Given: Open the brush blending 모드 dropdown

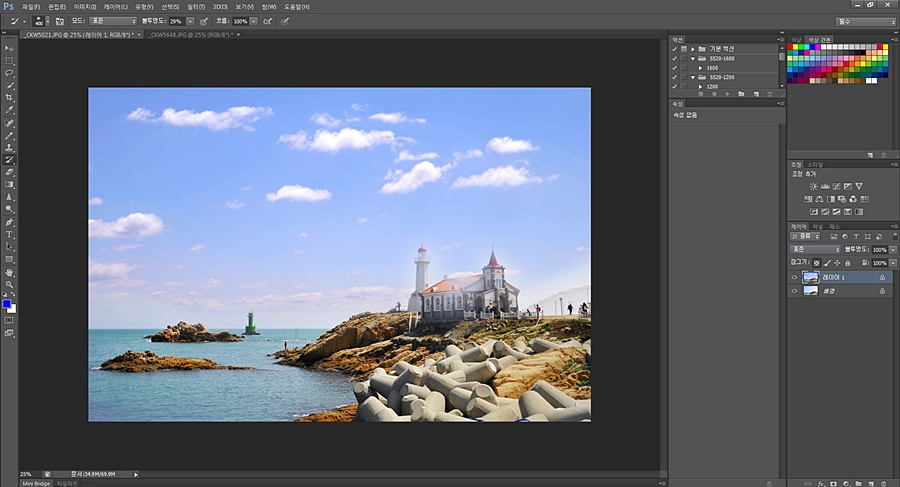Looking at the screenshot, I should coord(112,20).
